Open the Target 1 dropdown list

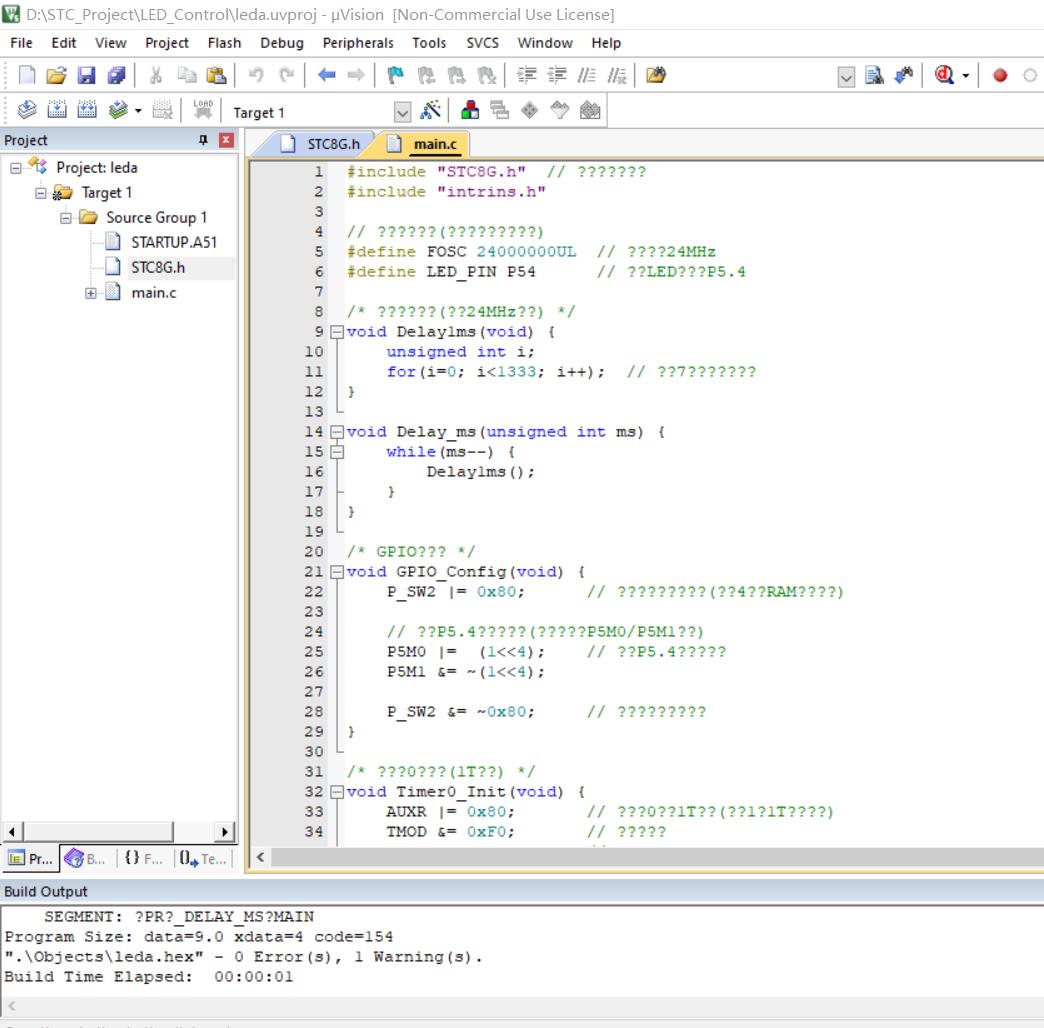click(x=402, y=113)
